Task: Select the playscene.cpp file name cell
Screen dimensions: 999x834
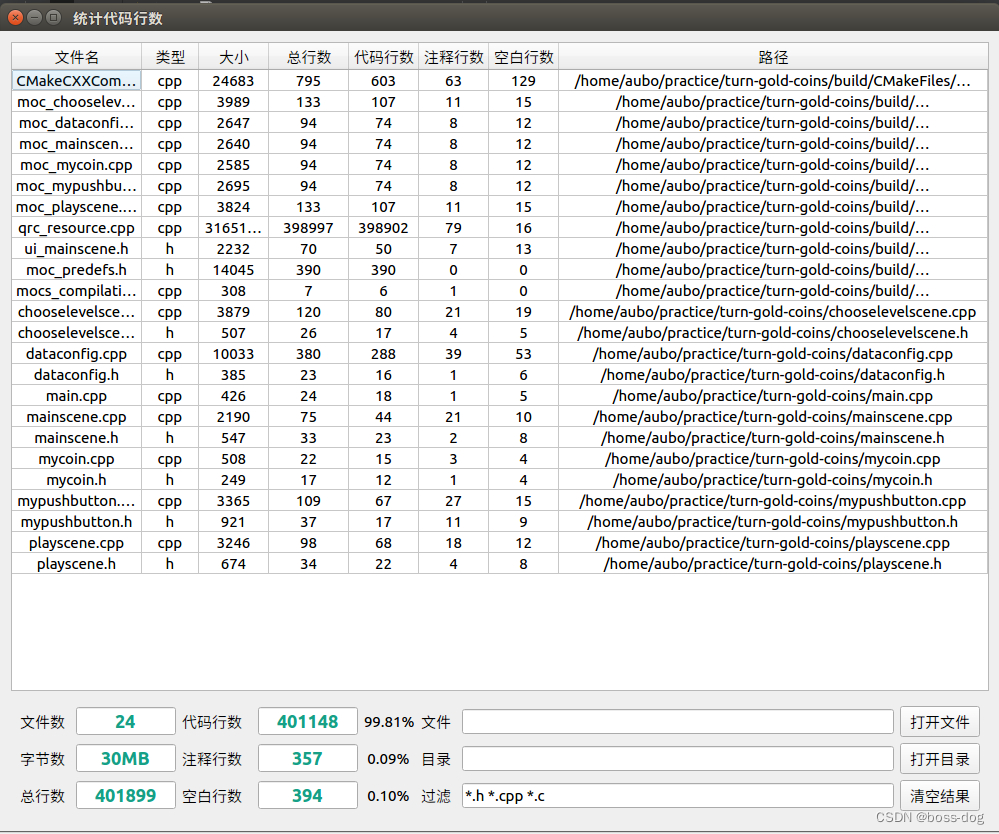Action: [76, 543]
